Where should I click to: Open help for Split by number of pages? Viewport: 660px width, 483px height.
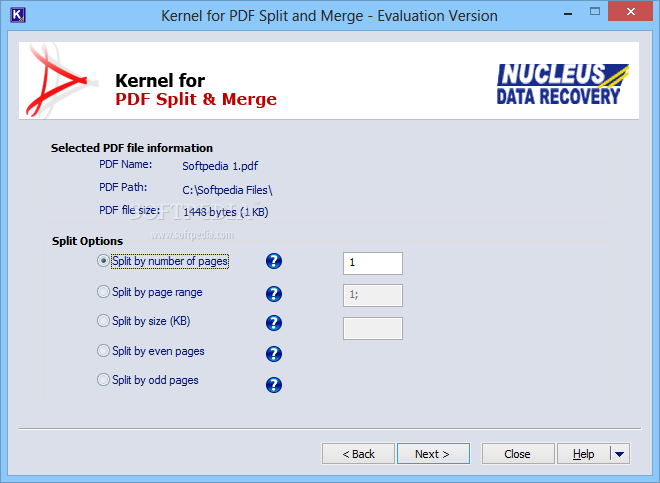pos(274,261)
